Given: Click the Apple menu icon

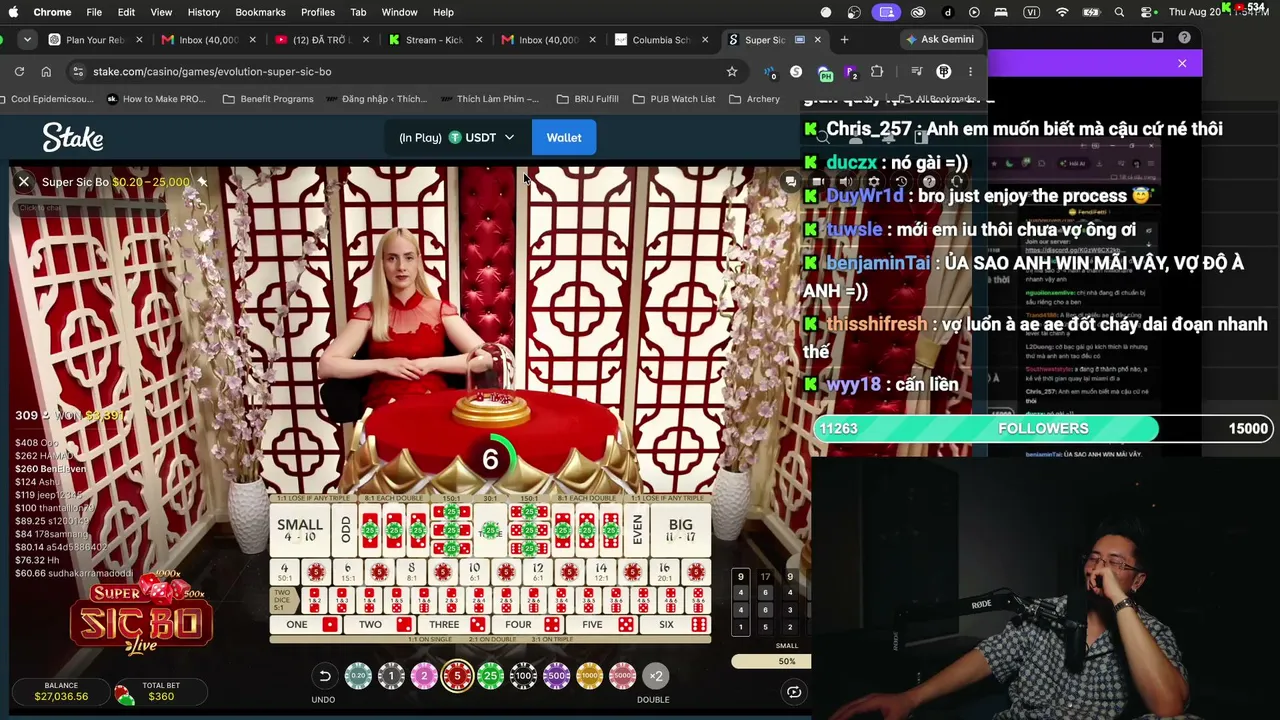Looking at the screenshot, I should click(13, 12).
